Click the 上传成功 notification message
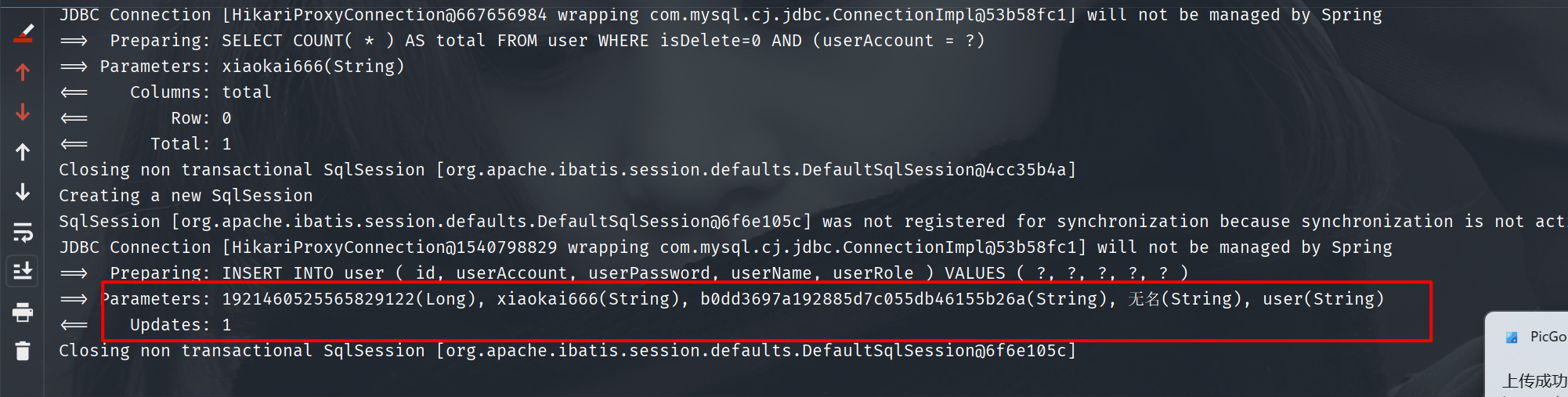 click(x=1534, y=381)
